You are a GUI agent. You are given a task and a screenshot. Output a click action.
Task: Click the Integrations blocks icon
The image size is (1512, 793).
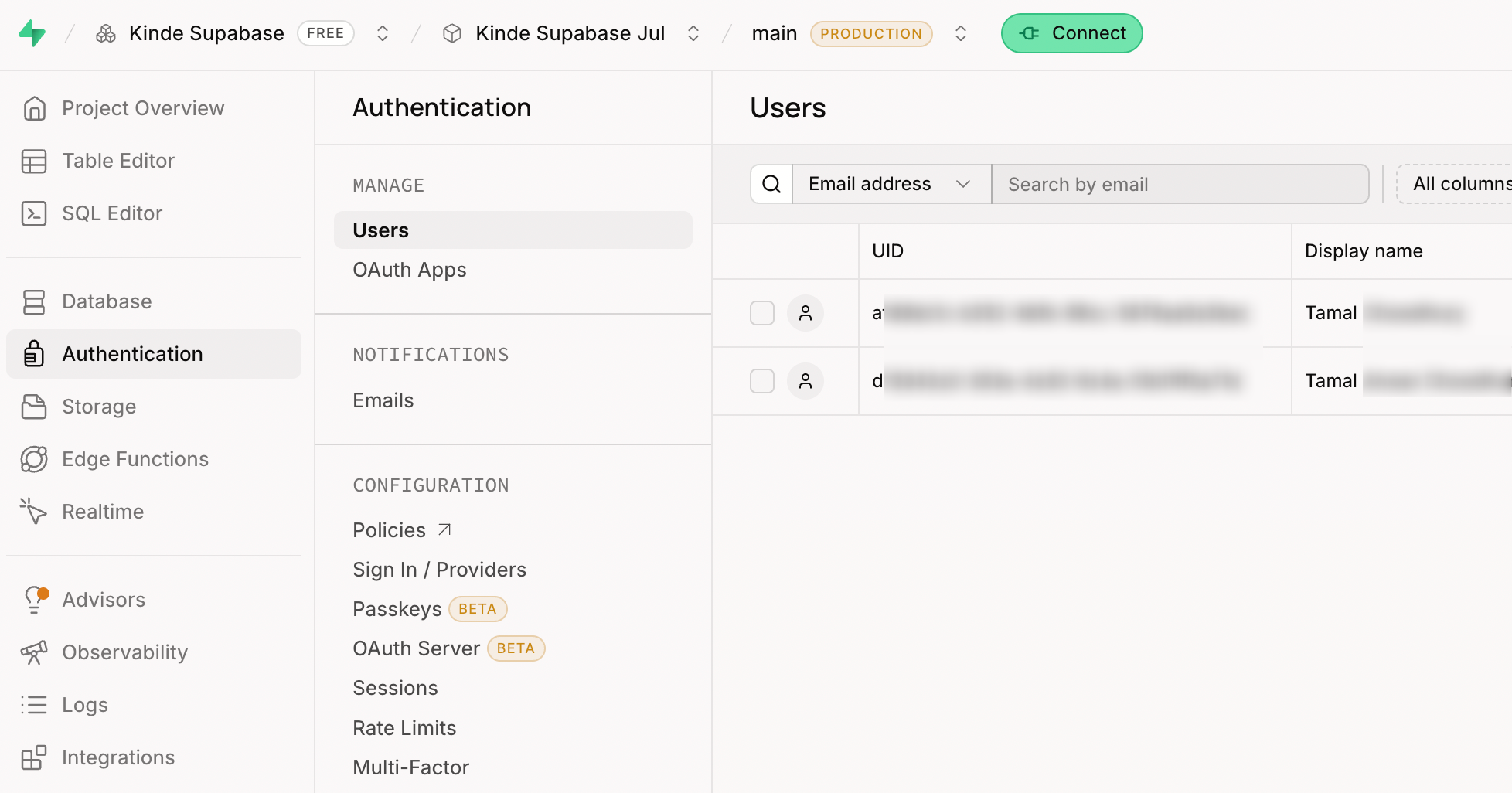(x=34, y=757)
